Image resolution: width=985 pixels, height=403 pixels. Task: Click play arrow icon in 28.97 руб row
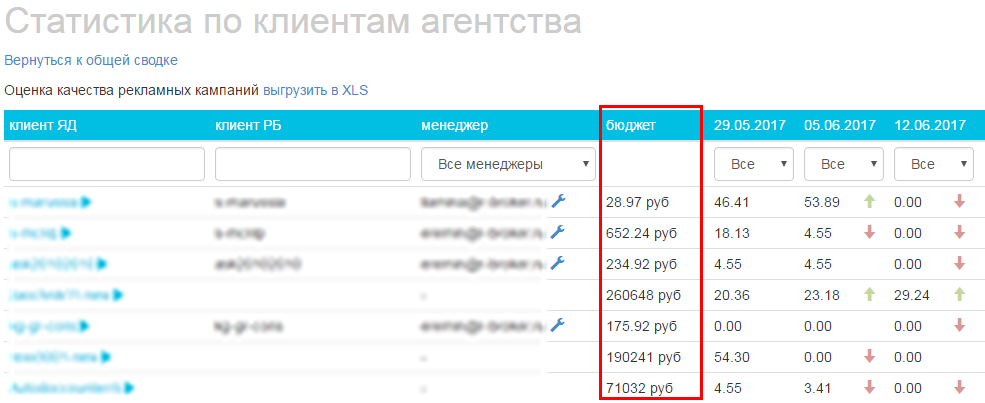pyautogui.click(x=87, y=202)
